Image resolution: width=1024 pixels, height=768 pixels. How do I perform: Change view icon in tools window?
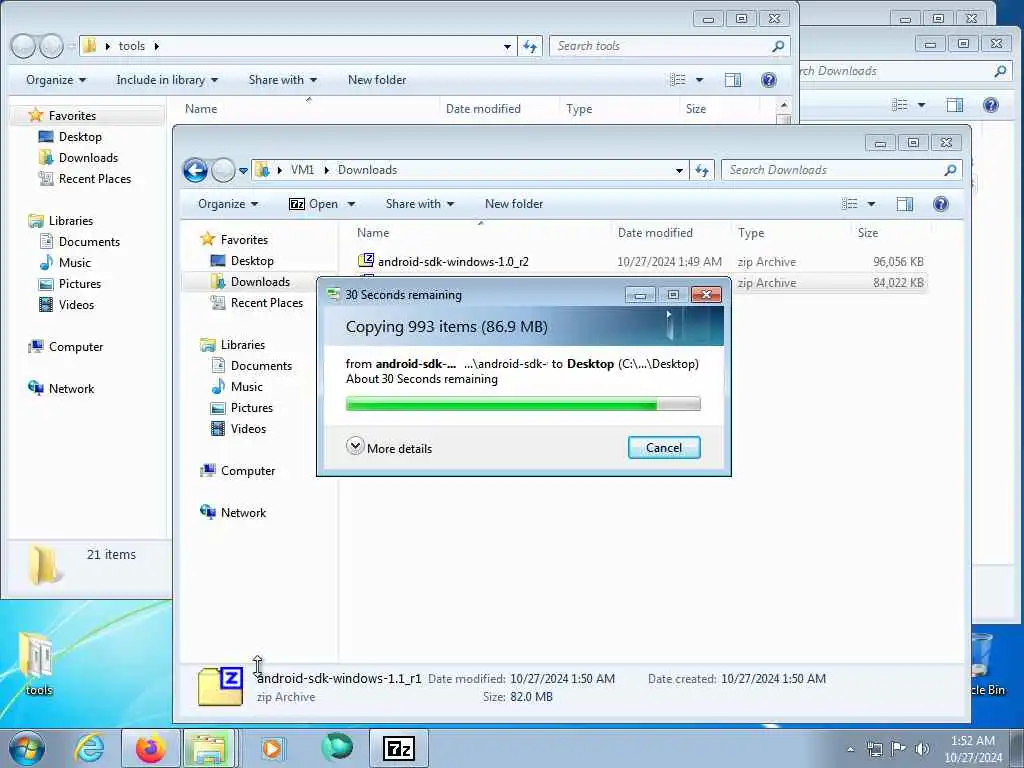click(678, 80)
